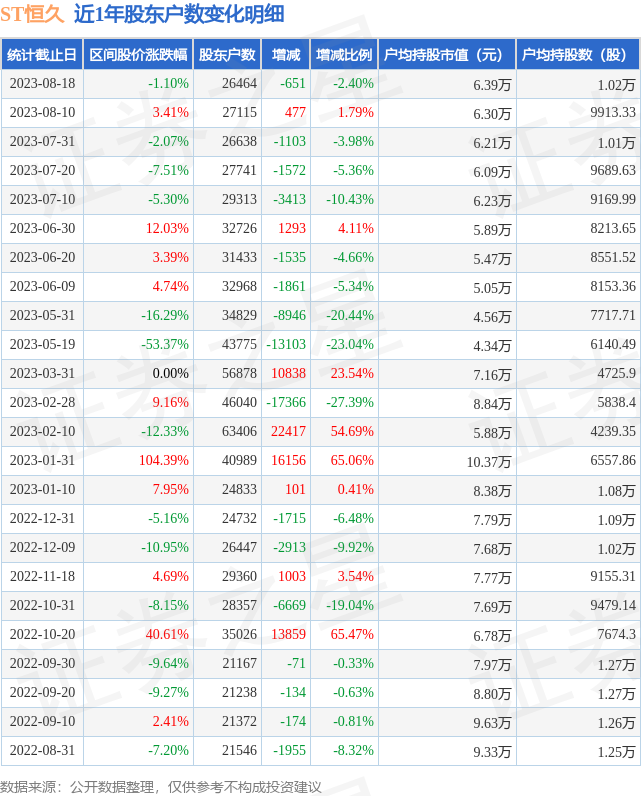This screenshot has height=796, width=641.
Task: Click the date cell 2022-09-20
Action: click(42, 692)
